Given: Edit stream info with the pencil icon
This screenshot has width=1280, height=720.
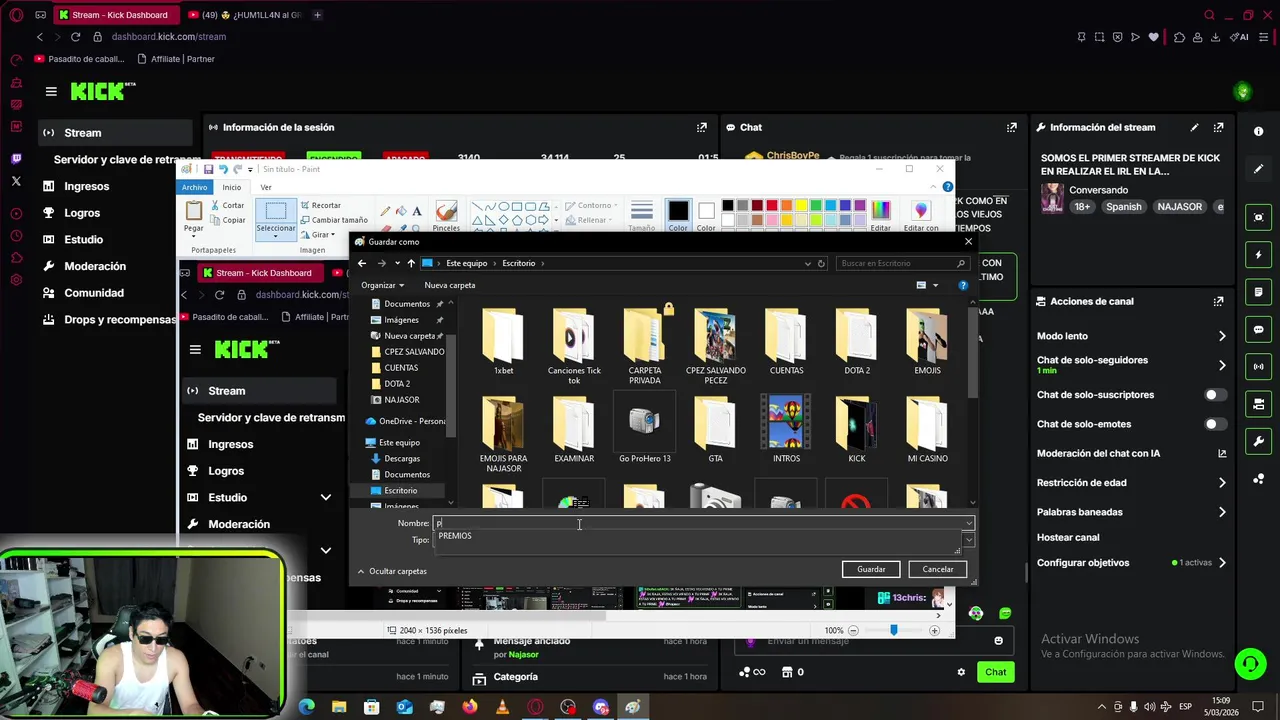Looking at the screenshot, I should pyautogui.click(x=1194, y=127).
